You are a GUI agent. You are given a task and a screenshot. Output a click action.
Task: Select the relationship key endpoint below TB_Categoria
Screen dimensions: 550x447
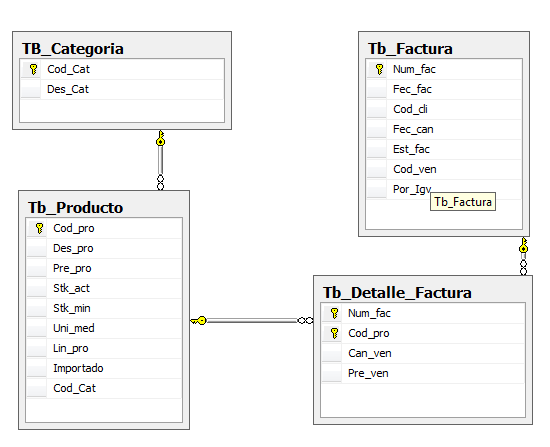coord(160,138)
